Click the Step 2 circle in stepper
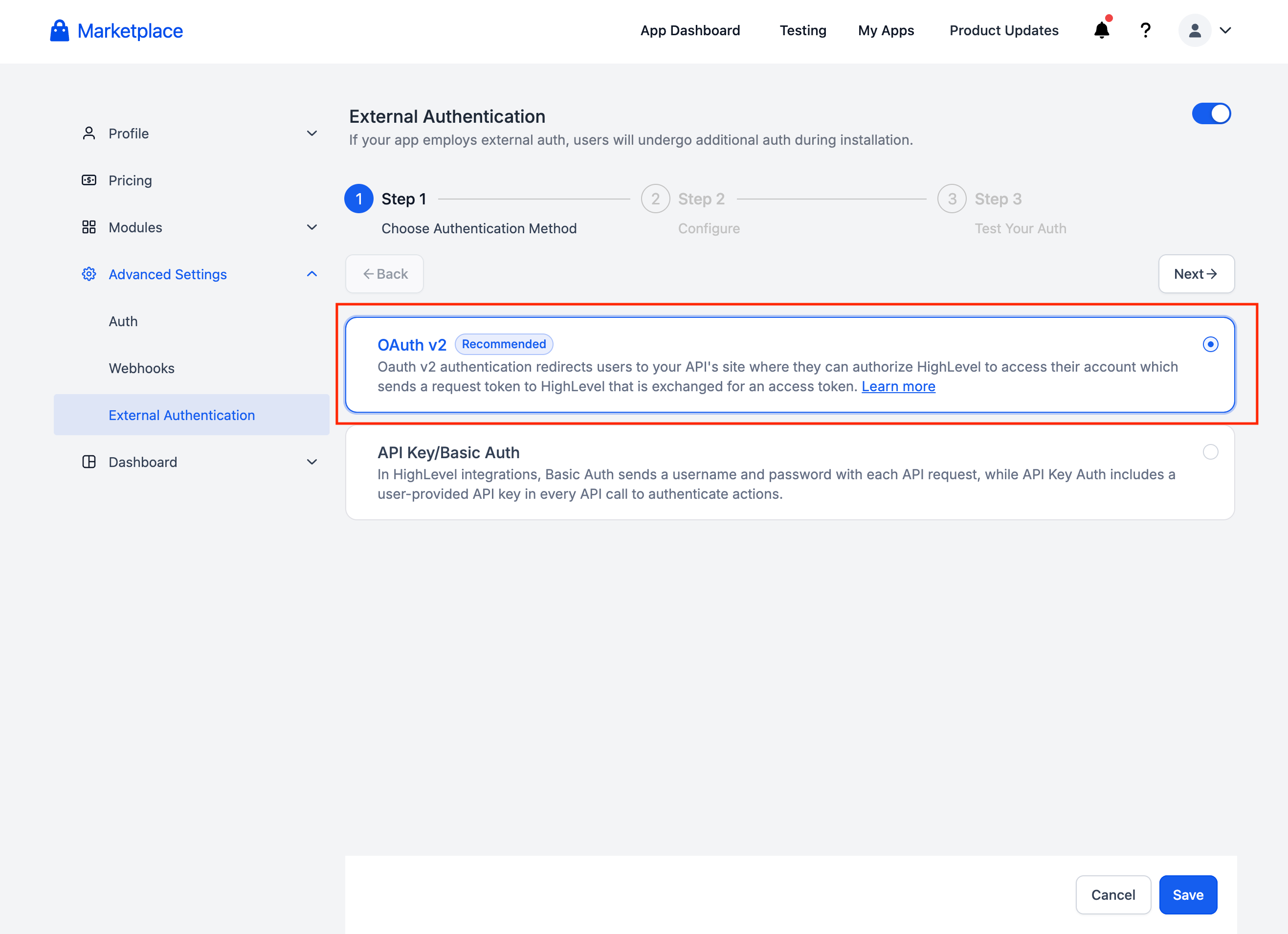 point(655,199)
